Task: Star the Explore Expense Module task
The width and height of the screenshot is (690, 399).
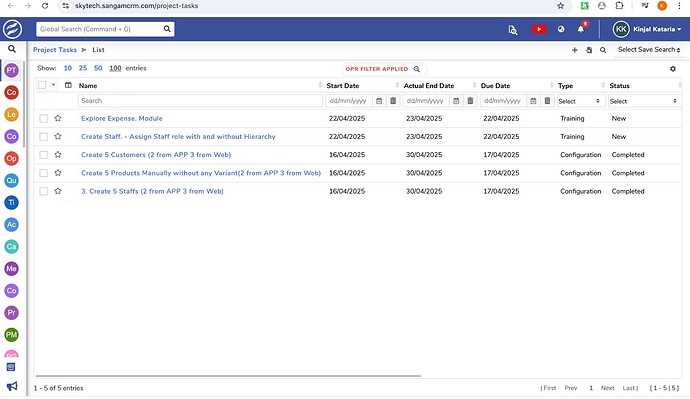Action: pyautogui.click(x=58, y=118)
